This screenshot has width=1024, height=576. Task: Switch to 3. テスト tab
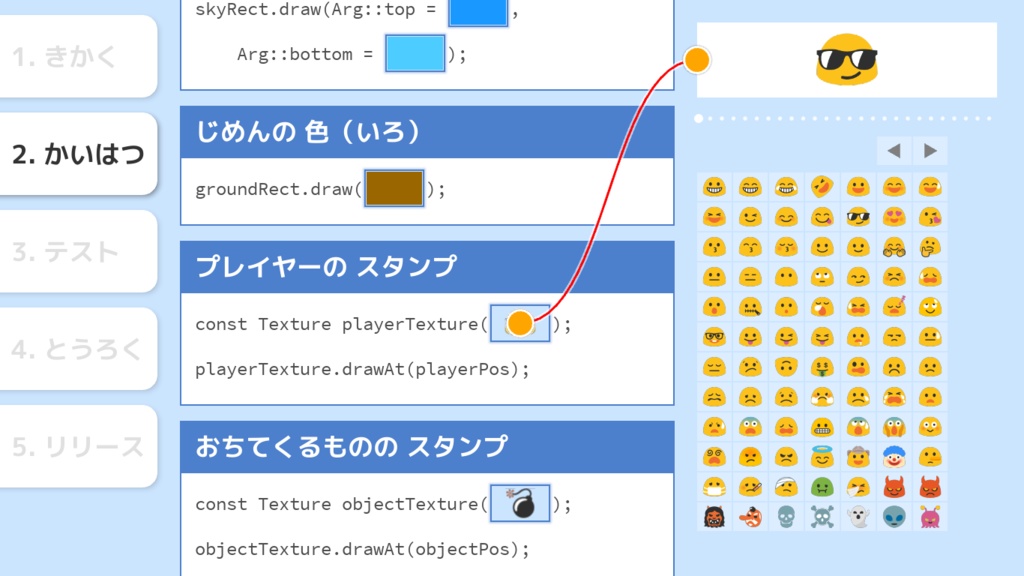pos(78,251)
